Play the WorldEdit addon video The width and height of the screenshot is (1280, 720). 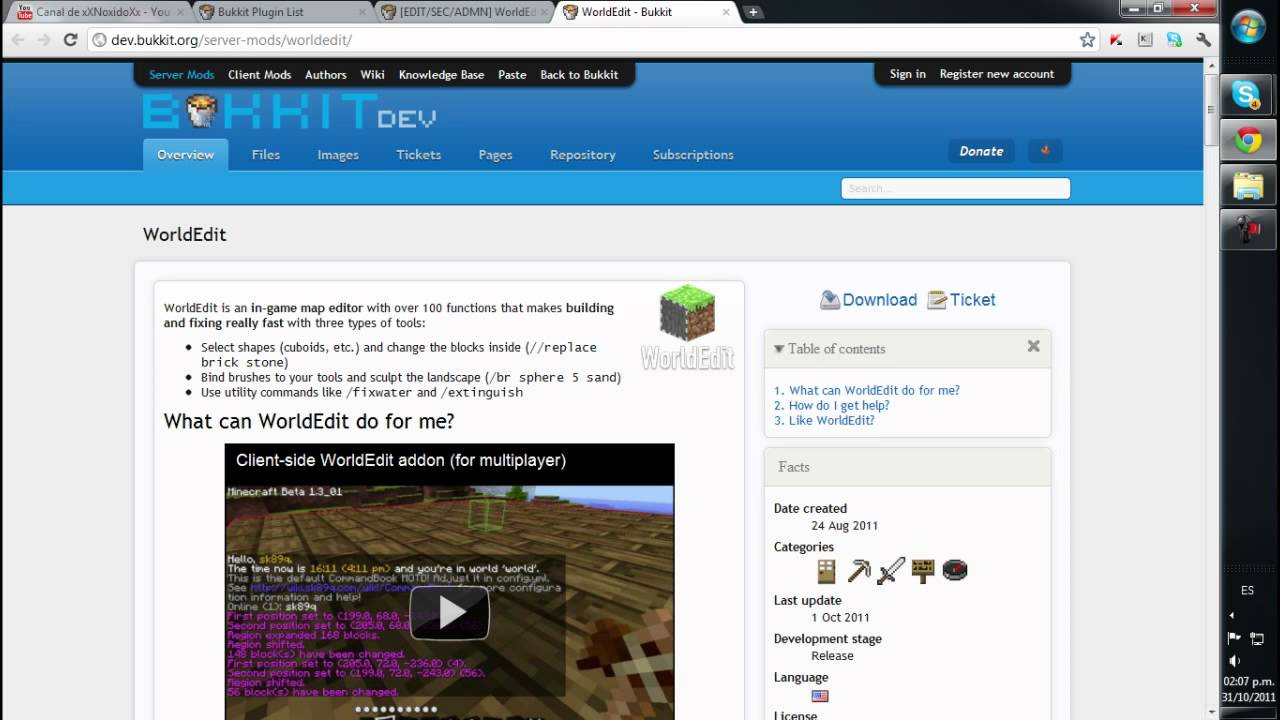coord(449,612)
